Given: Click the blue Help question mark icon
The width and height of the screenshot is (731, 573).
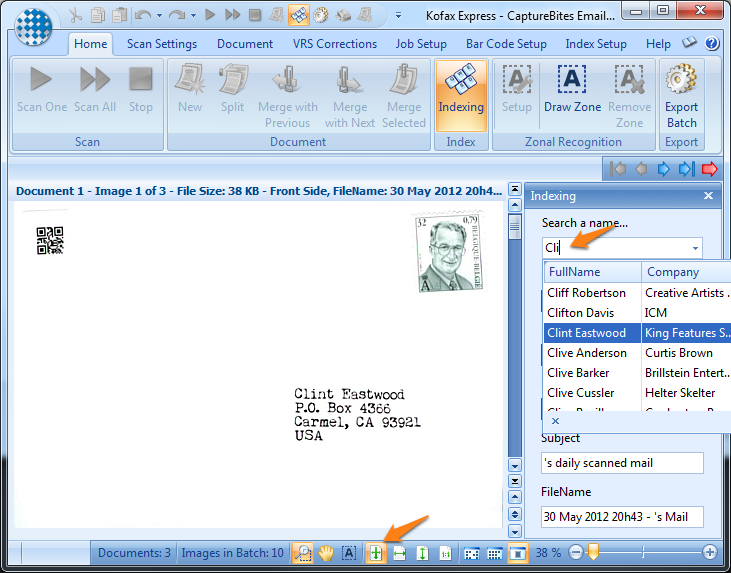Looking at the screenshot, I should click(712, 43).
